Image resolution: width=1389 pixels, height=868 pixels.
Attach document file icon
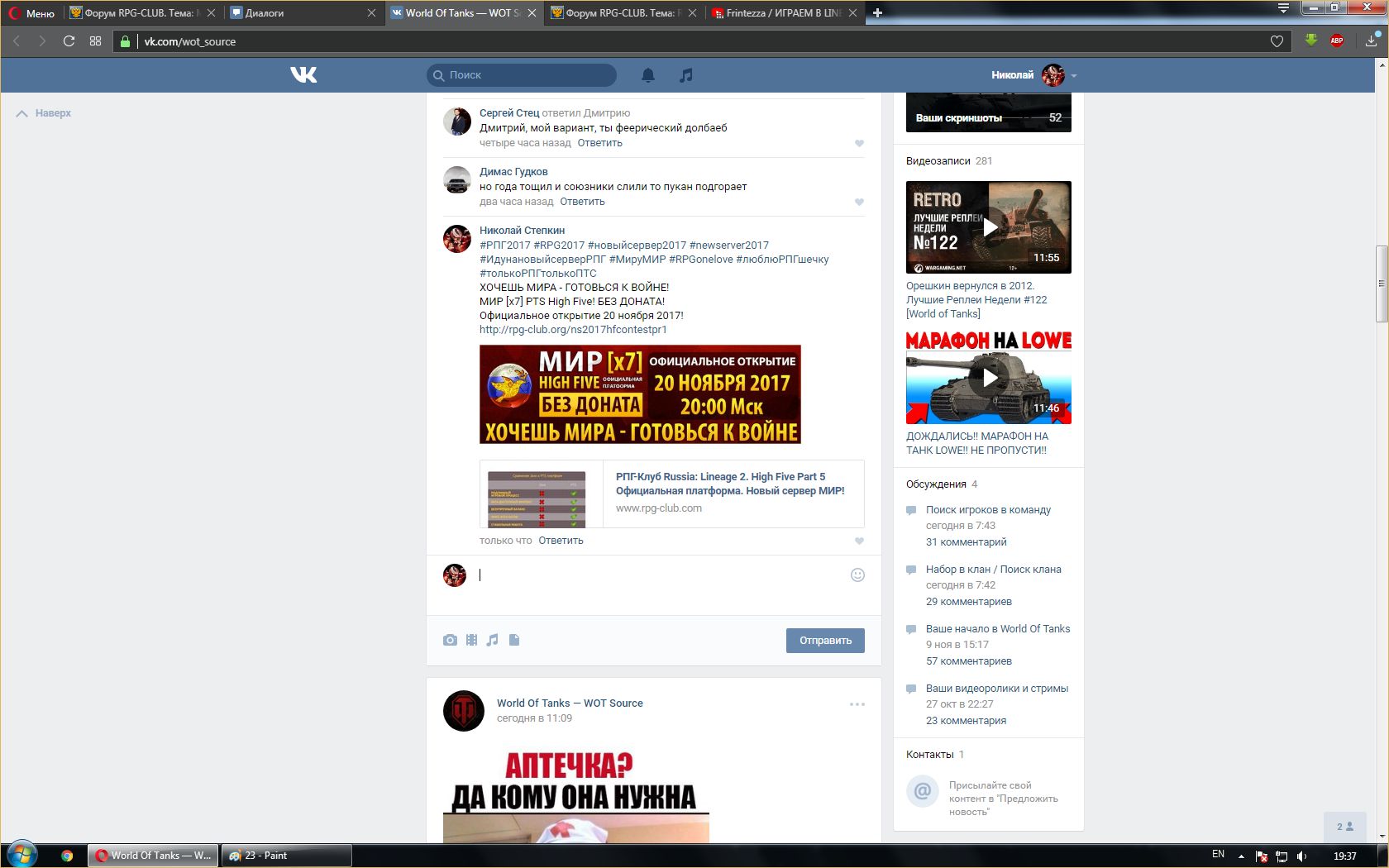[514, 640]
